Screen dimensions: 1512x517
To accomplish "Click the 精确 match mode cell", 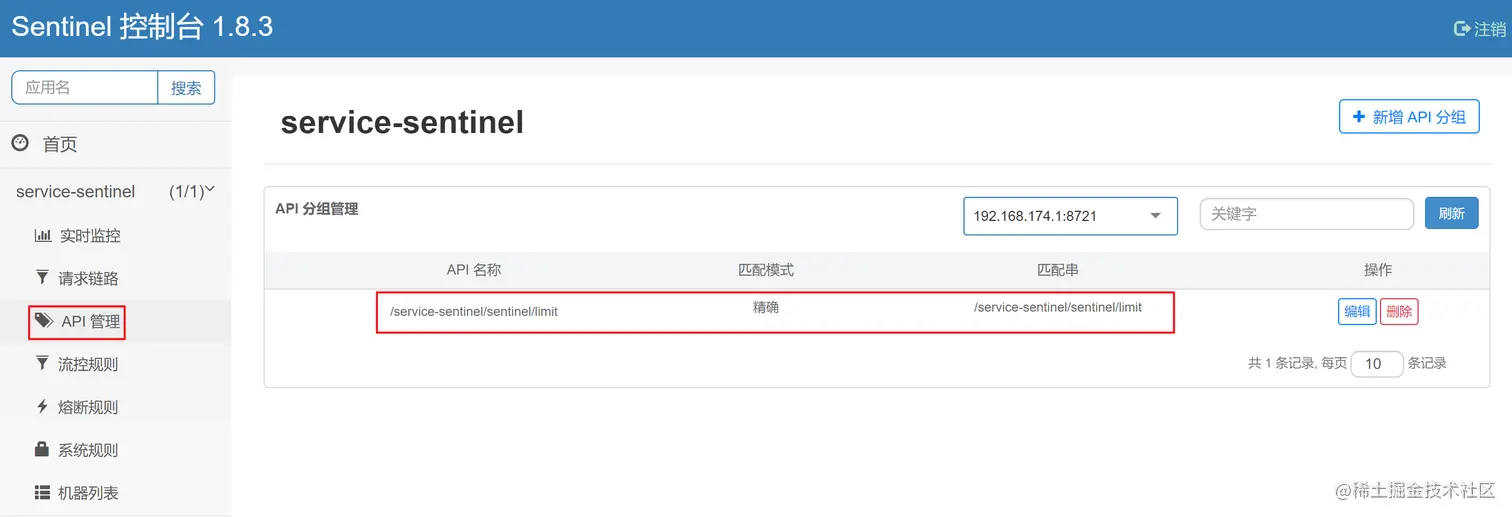I will tap(766, 308).
